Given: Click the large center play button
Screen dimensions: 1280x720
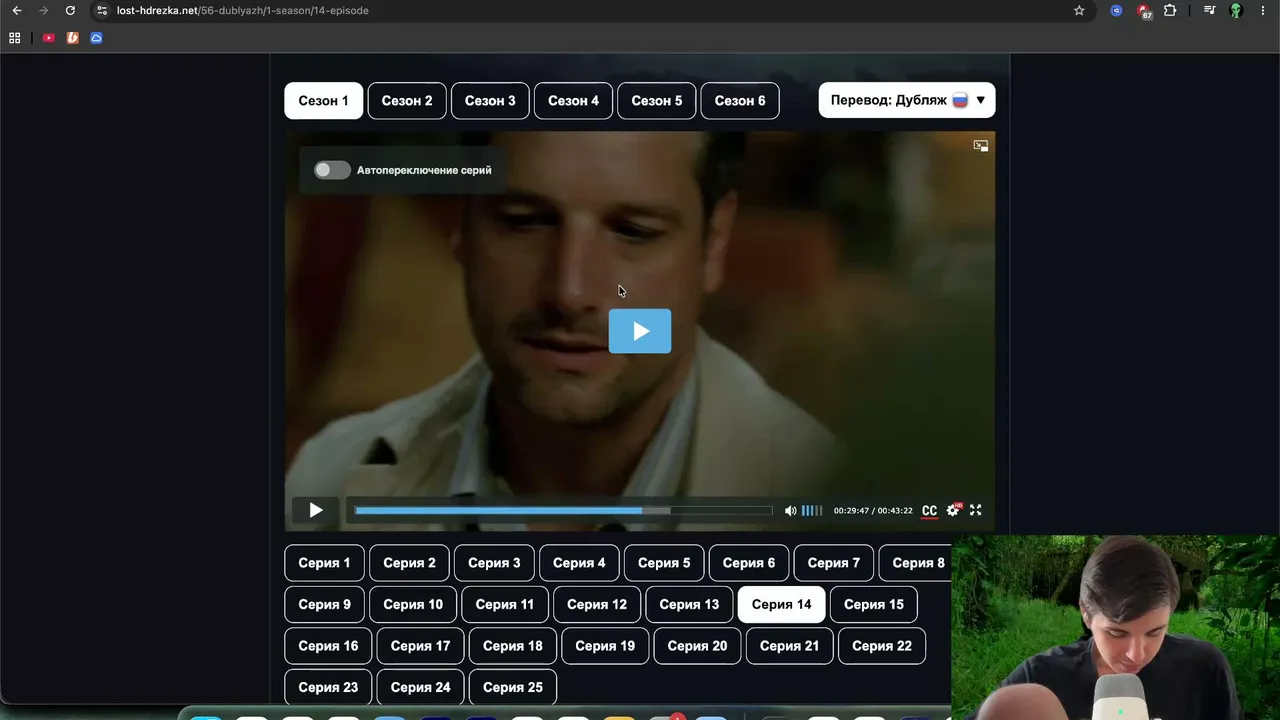Looking at the screenshot, I should pos(640,331).
